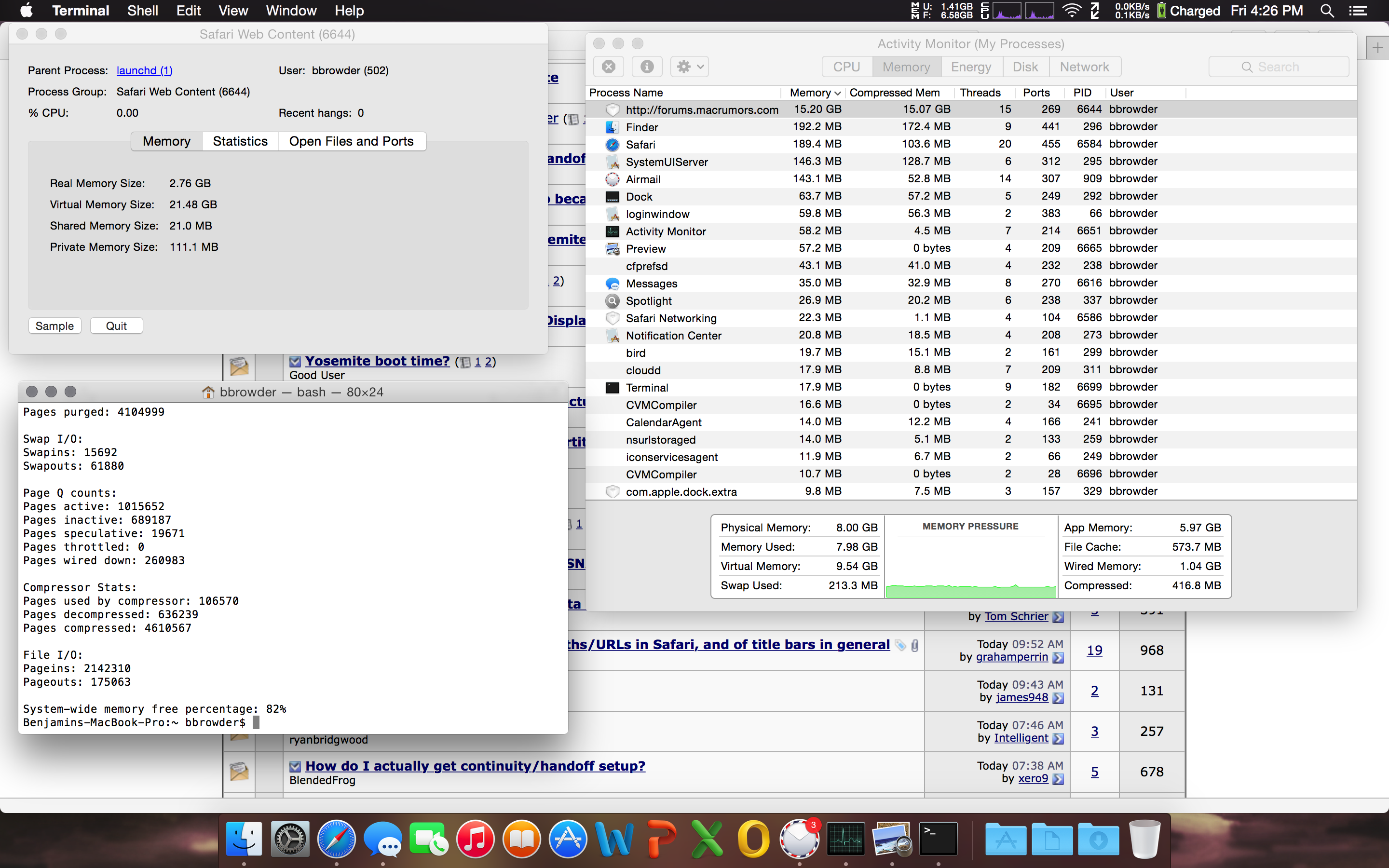Select the Memory segment in process inspector
This screenshot has width=1389, height=868.
pyautogui.click(x=166, y=141)
